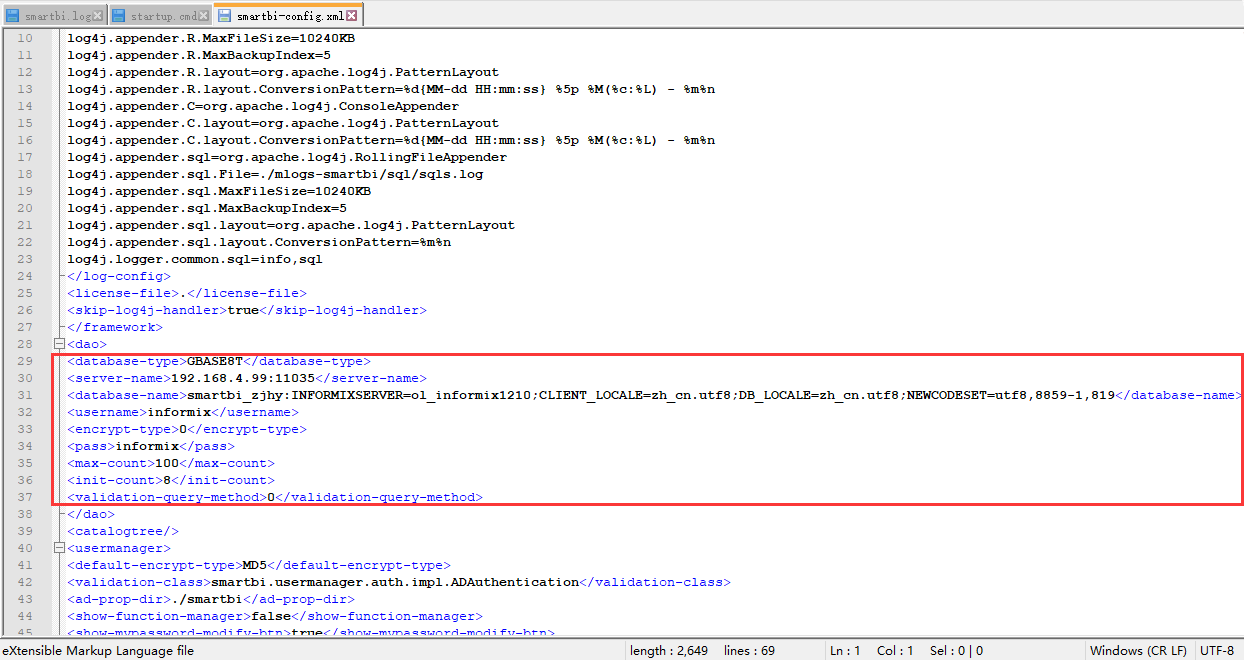Click the closing '</dao>' tag
The image size is (1244, 660).
point(91,514)
